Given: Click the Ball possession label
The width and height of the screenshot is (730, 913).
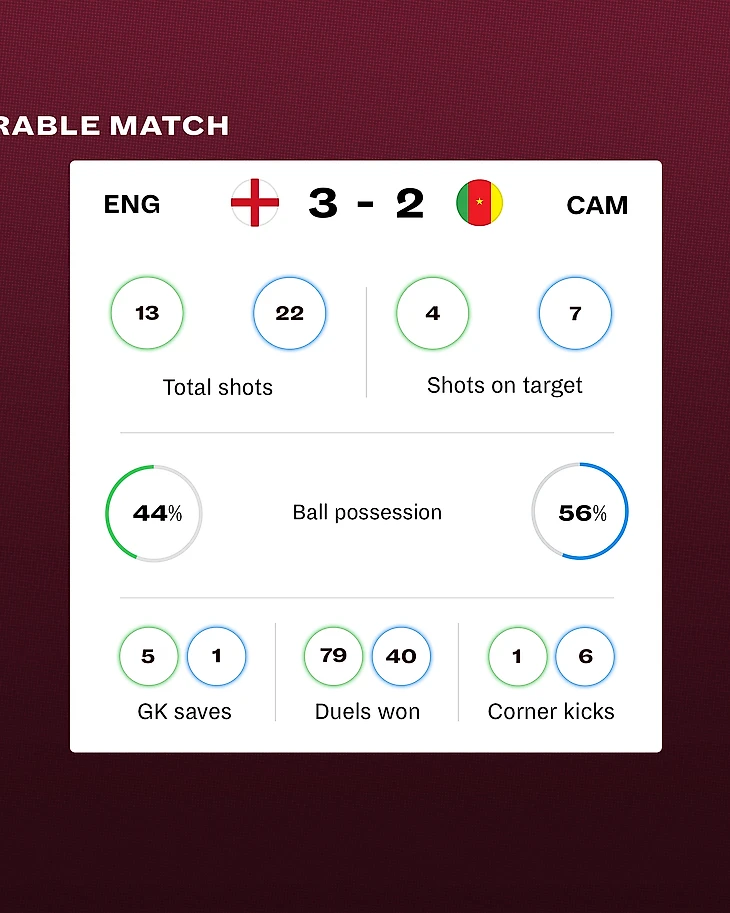Looking at the screenshot, I should 367,512.
